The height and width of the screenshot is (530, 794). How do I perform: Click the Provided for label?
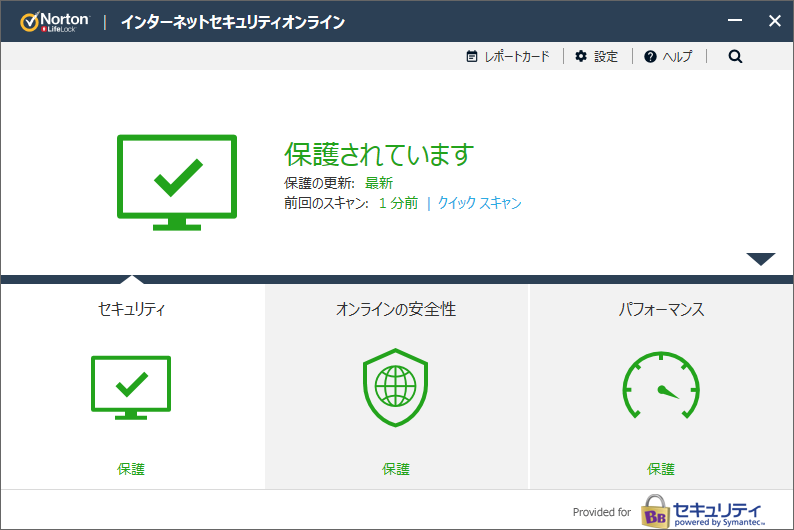602,512
